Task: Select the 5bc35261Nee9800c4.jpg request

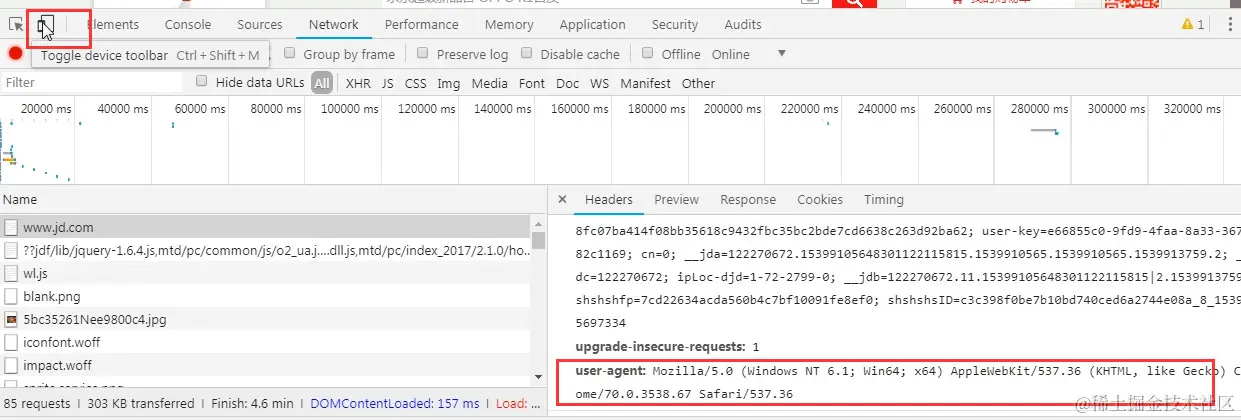Action: pyautogui.click(x=265, y=319)
